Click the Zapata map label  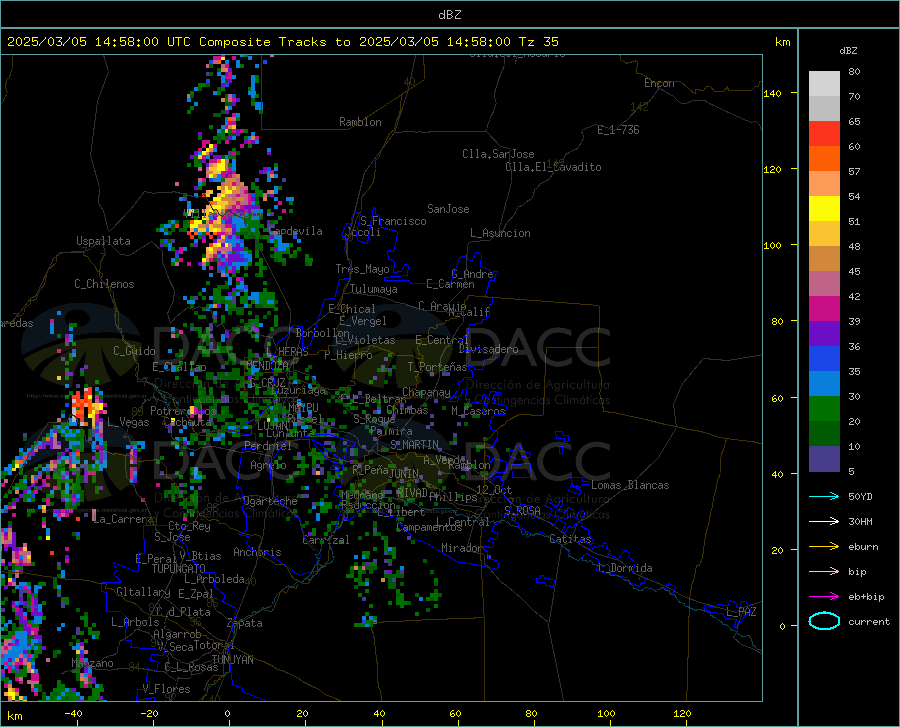[245, 623]
